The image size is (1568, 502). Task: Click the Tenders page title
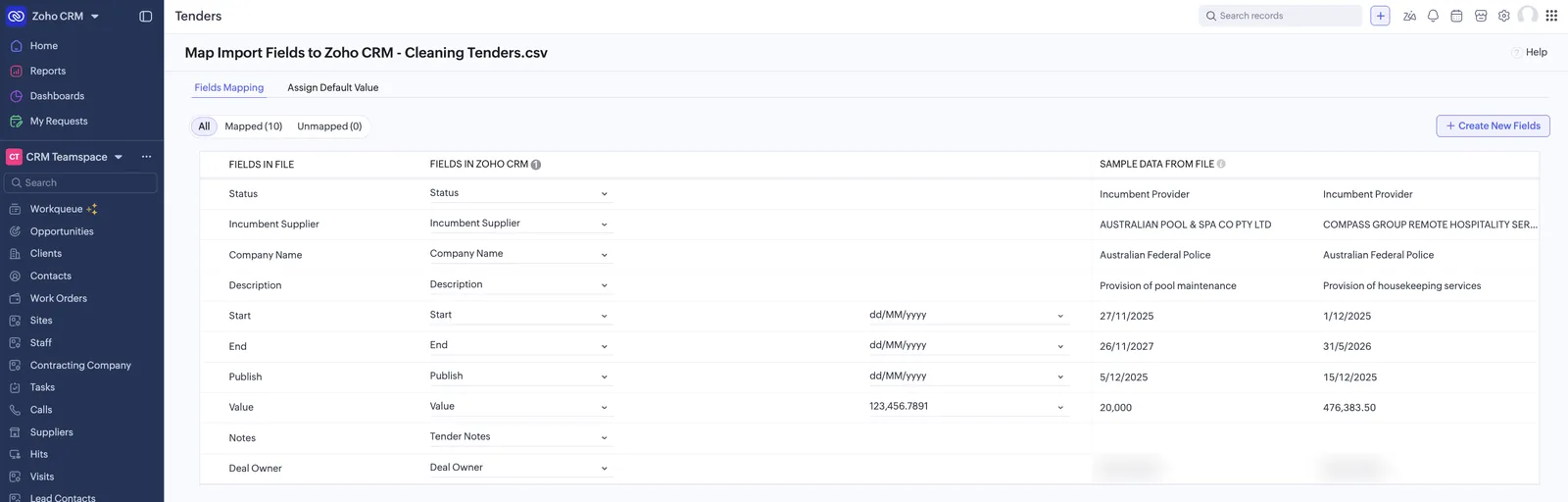click(198, 16)
